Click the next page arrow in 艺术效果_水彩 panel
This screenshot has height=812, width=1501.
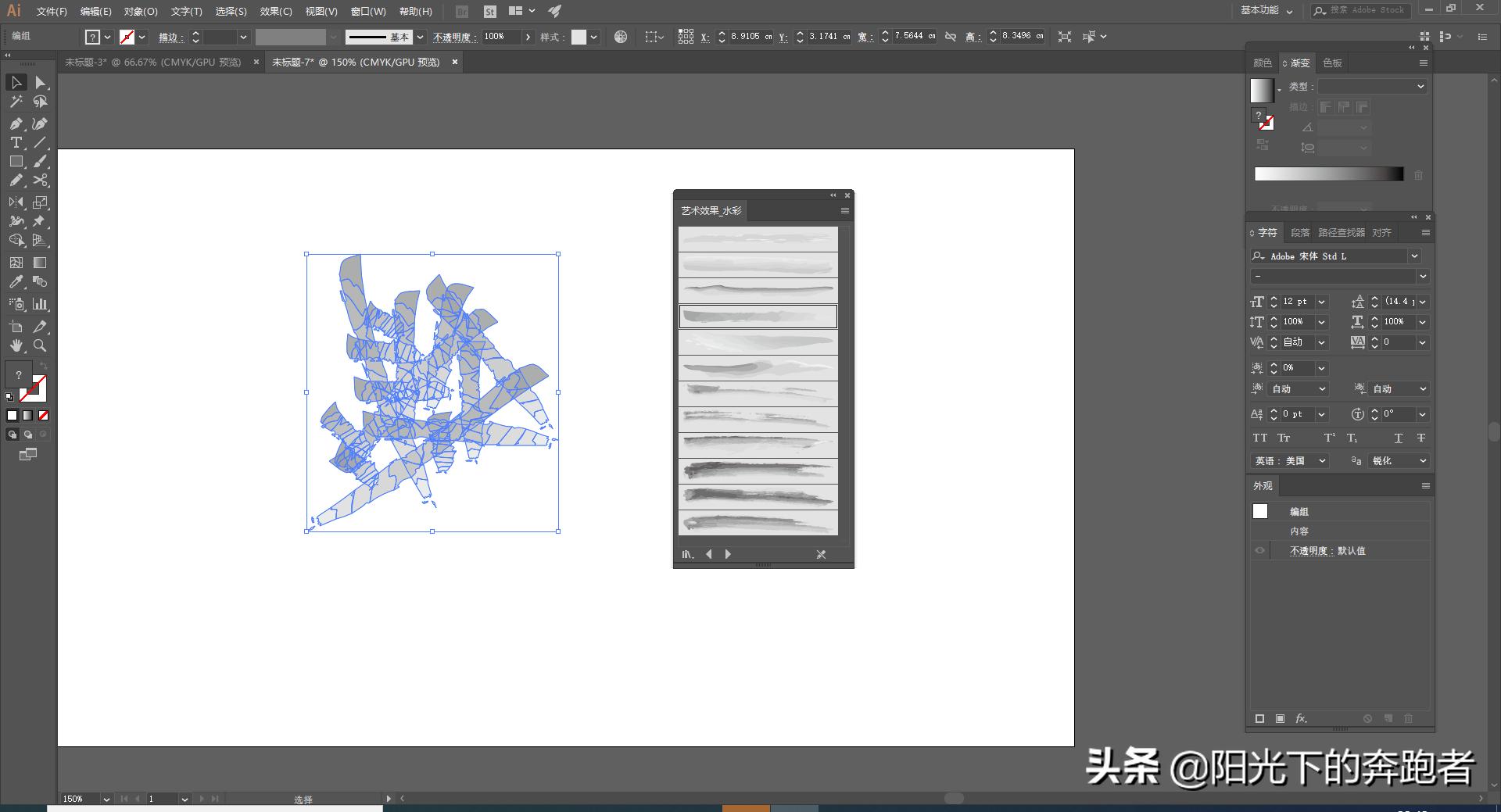click(728, 554)
